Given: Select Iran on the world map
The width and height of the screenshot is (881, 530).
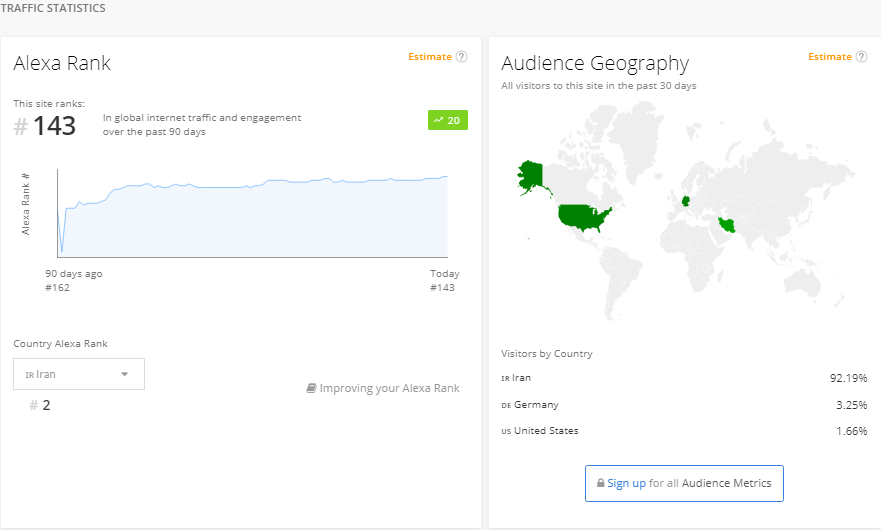Looking at the screenshot, I should point(728,225).
